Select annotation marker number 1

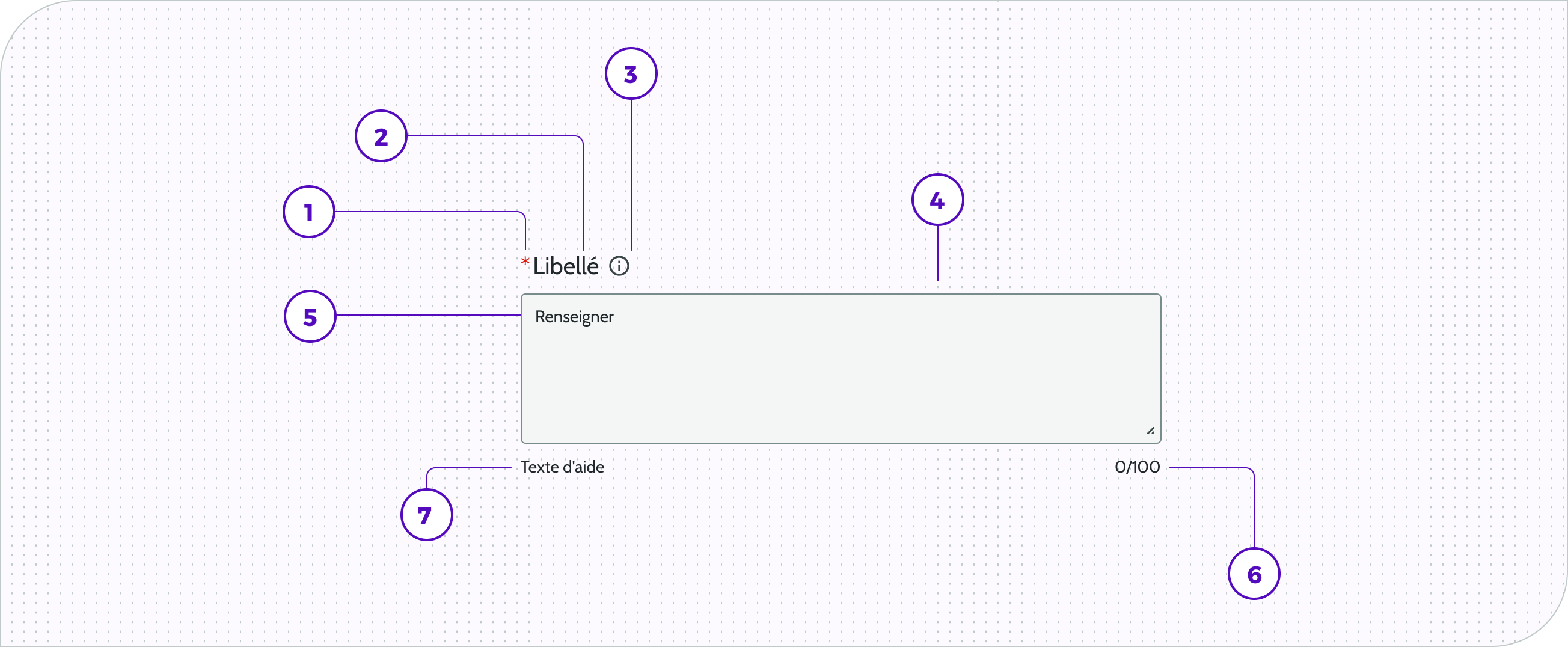pos(309,212)
